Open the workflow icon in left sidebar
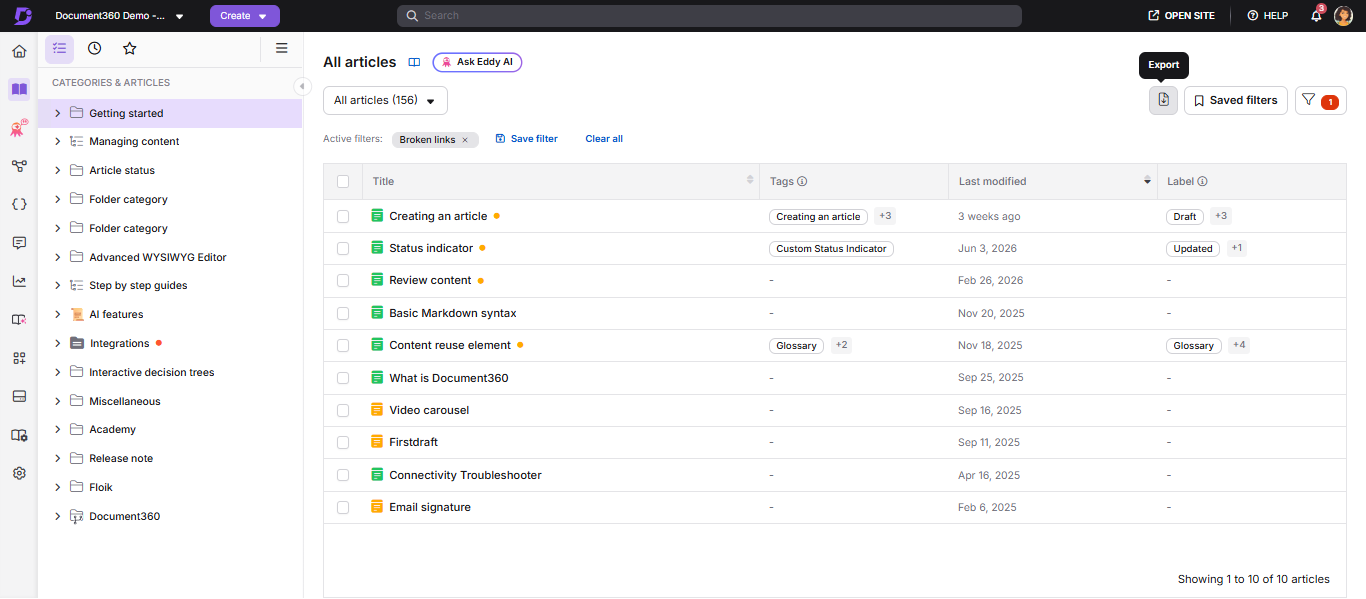Image resolution: width=1366 pixels, height=599 pixels. click(x=19, y=166)
